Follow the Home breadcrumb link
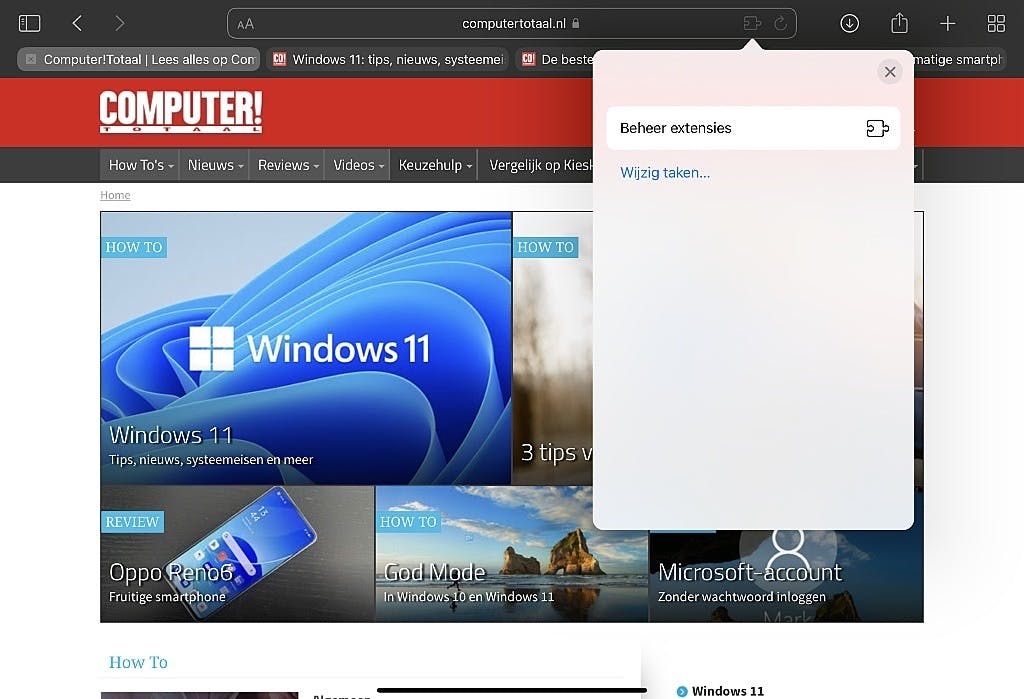 click(115, 195)
